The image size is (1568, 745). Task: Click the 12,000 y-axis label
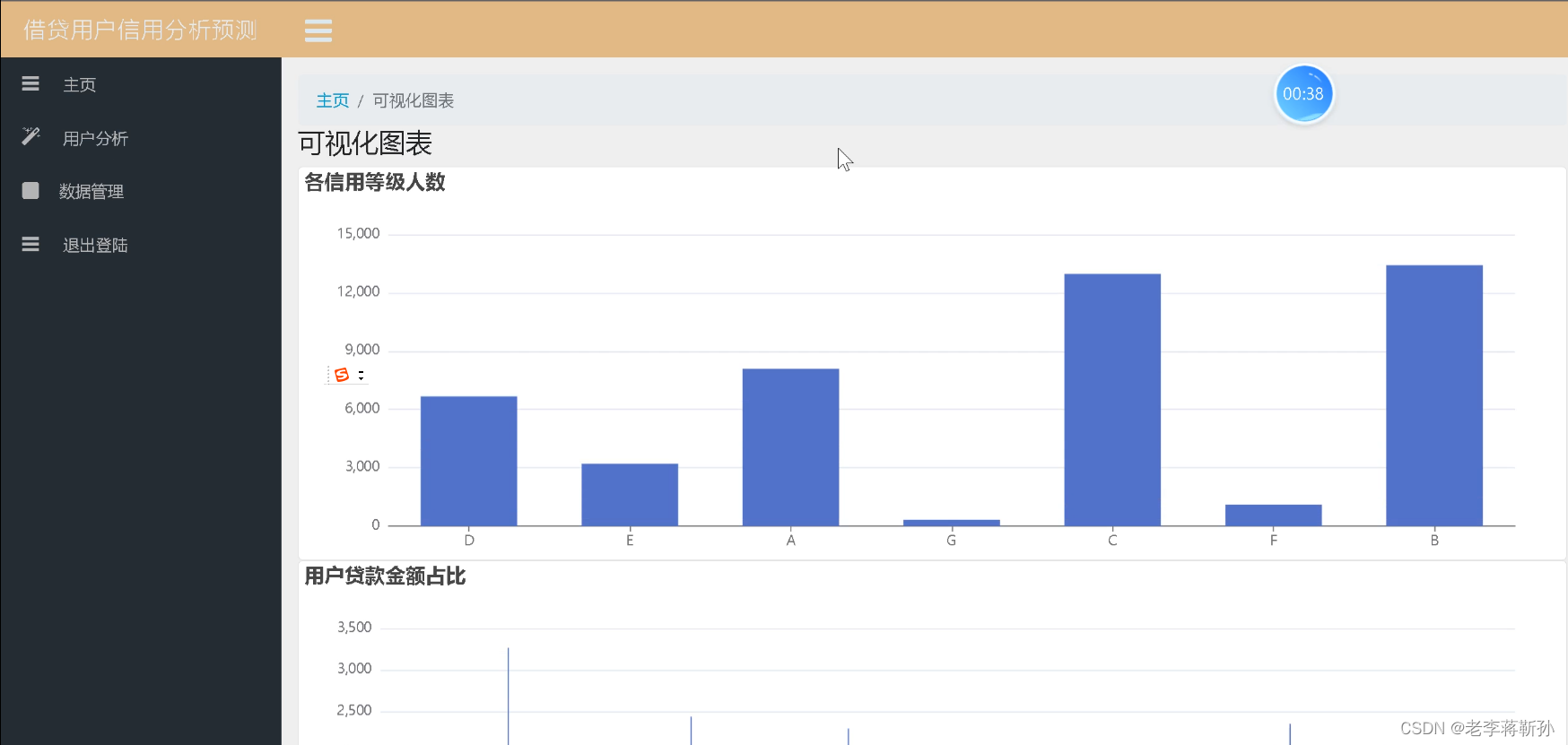pos(358,291)
